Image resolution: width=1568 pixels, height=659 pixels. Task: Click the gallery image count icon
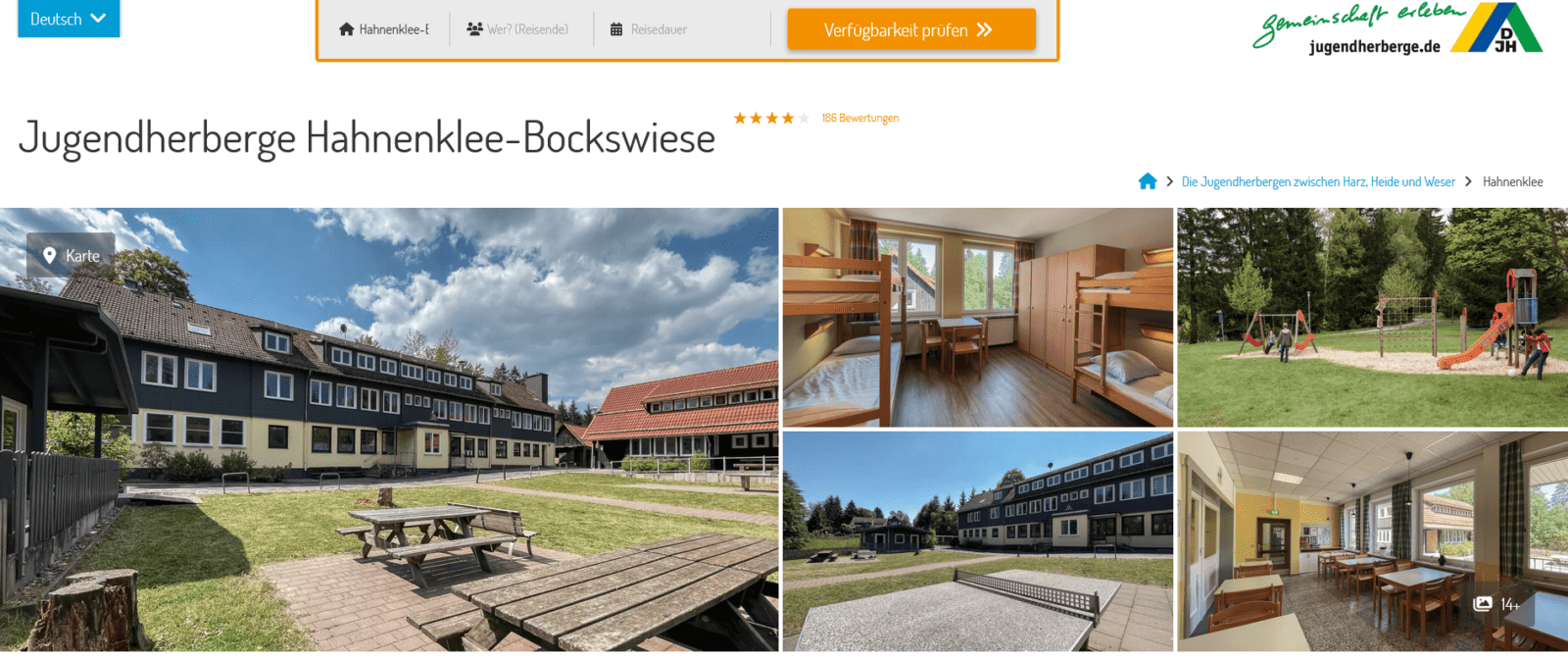pos(1483,604)
